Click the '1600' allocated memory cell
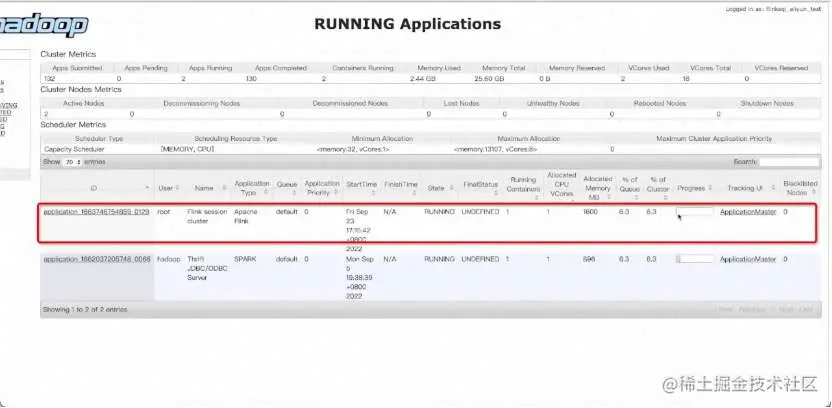The image size is (832, 408). (x=590, y=212)
